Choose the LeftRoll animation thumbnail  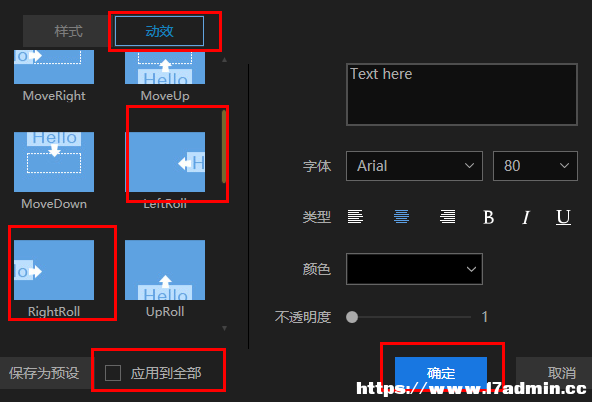pos(165,162)
